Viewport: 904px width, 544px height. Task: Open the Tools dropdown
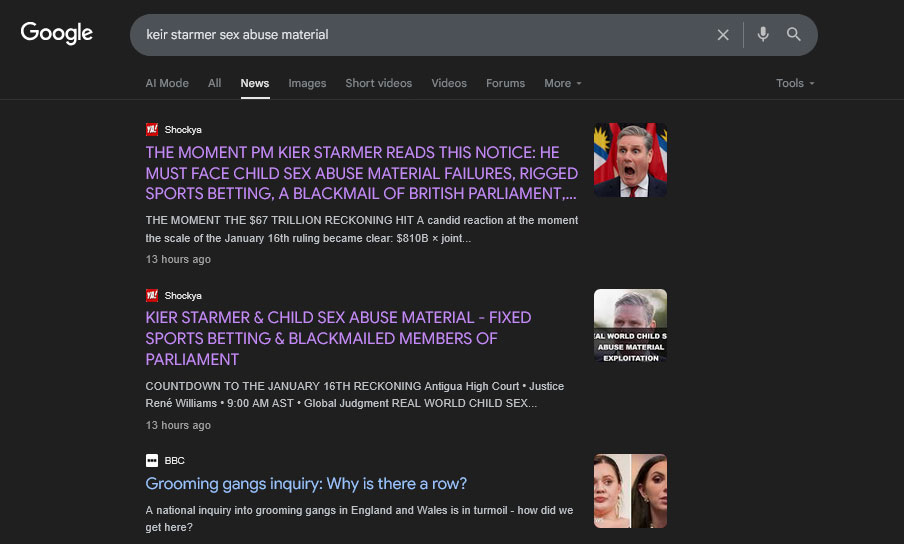click(x=795, y=83)
